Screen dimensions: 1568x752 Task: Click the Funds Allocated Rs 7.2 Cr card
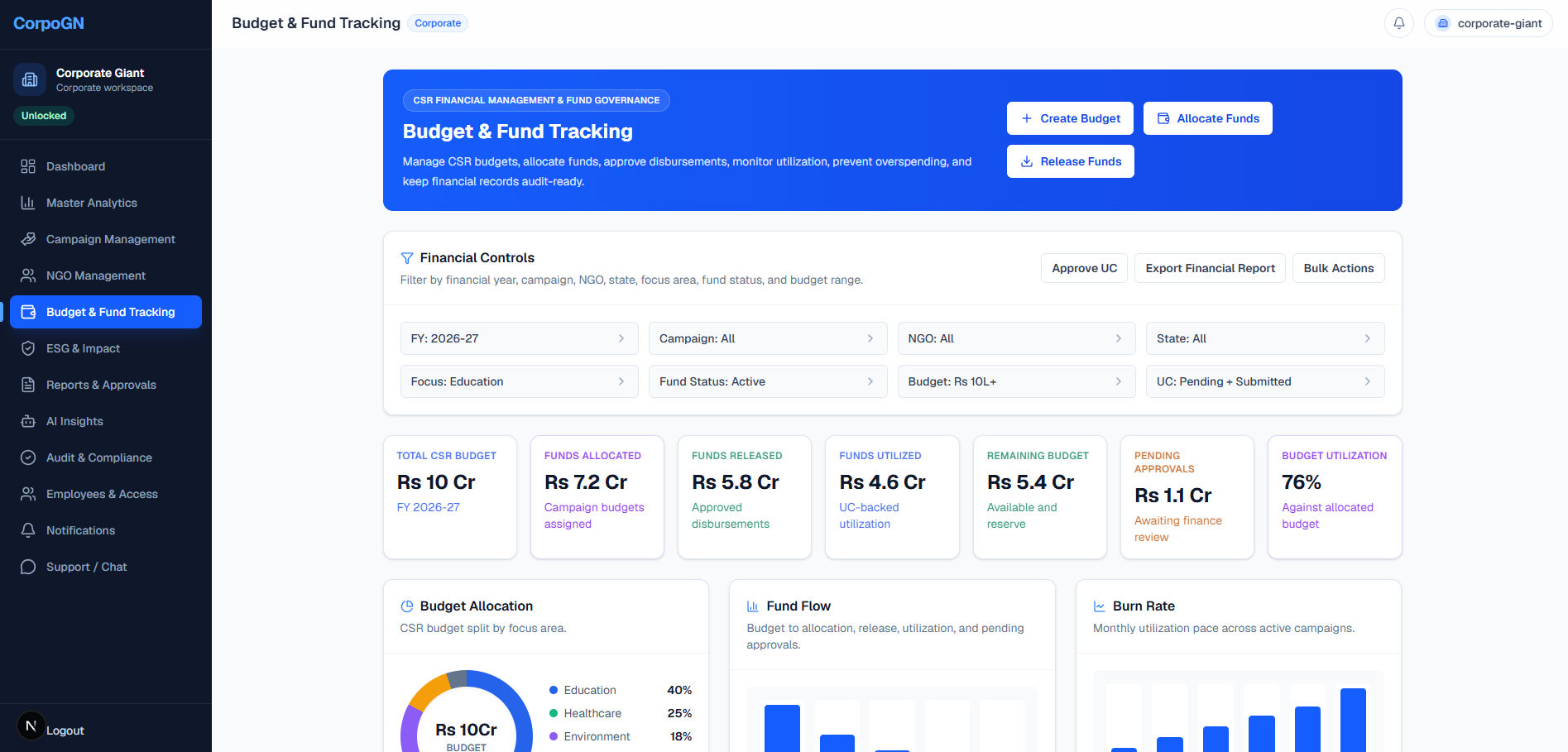tap(597, 497)
